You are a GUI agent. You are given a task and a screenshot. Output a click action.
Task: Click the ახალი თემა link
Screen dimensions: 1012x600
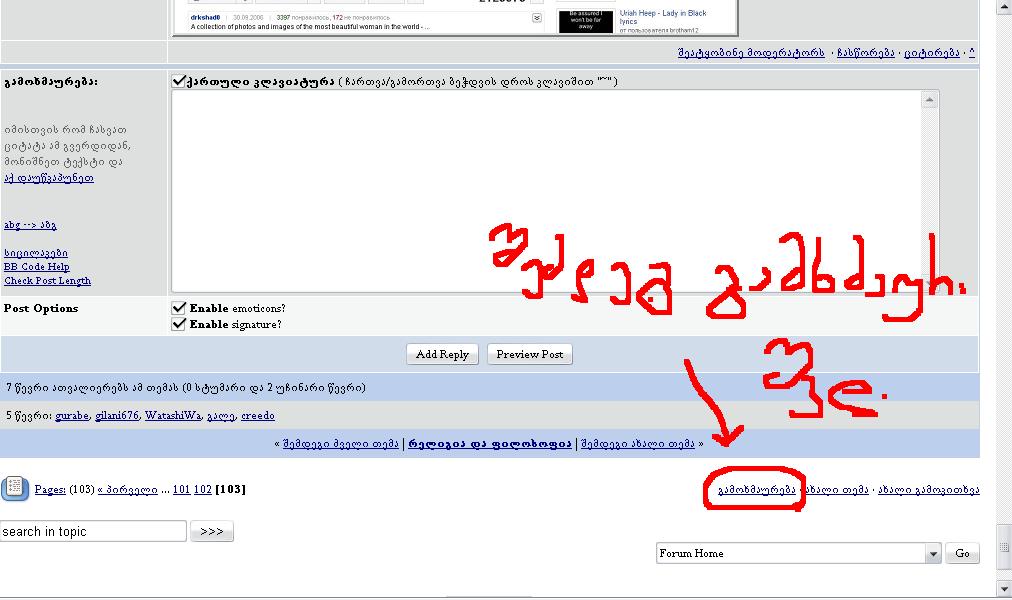click(x=836, y=490)
